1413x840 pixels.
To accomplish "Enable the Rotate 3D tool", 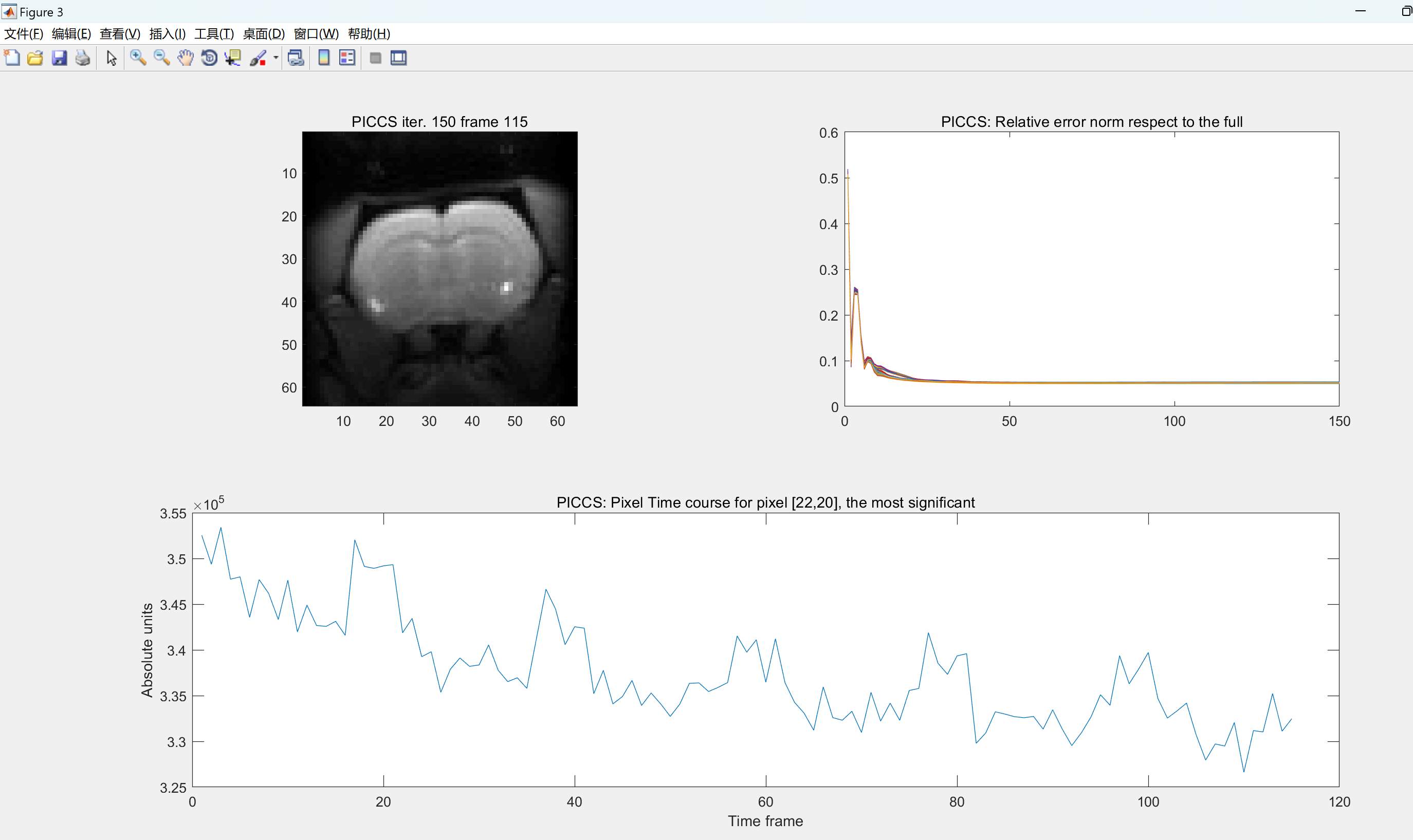I will point(209,58).
